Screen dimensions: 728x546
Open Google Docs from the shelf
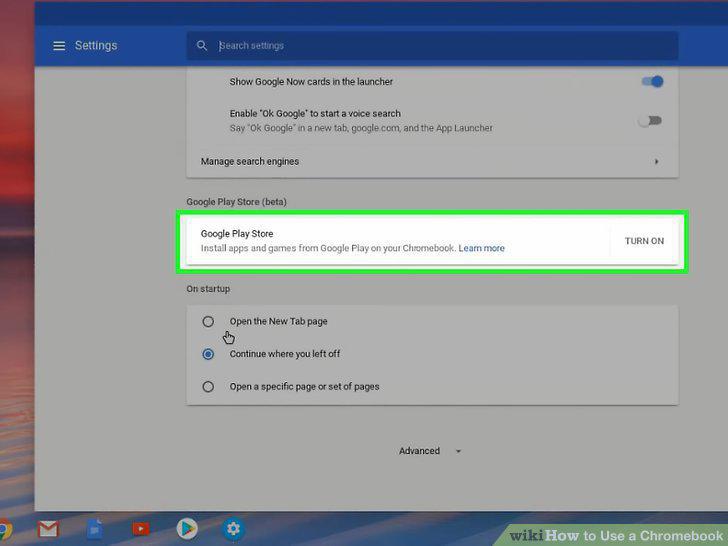click(x=95, y=529)
